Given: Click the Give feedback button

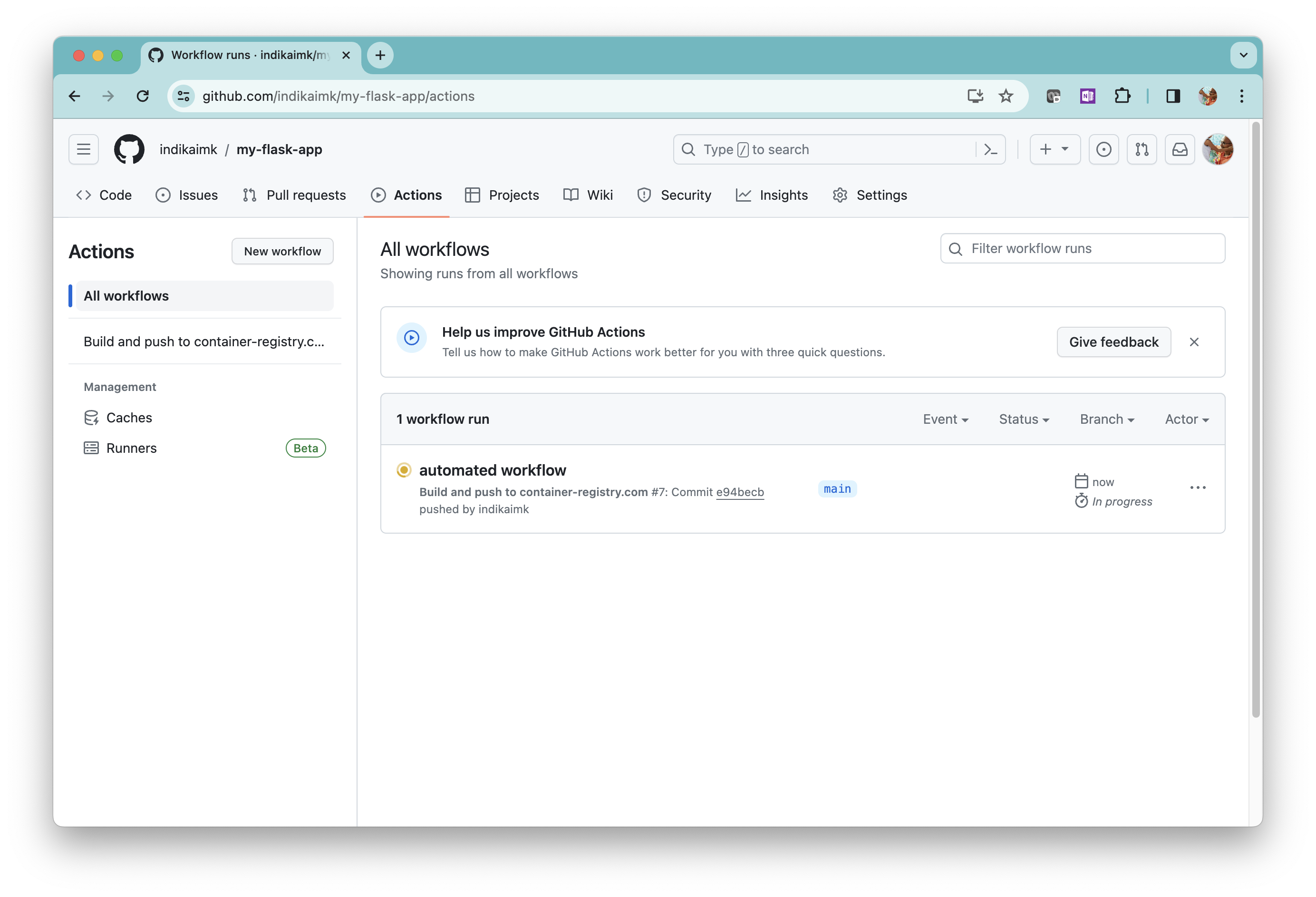Looking at the screenshot, I should [x=1114, y=341].
